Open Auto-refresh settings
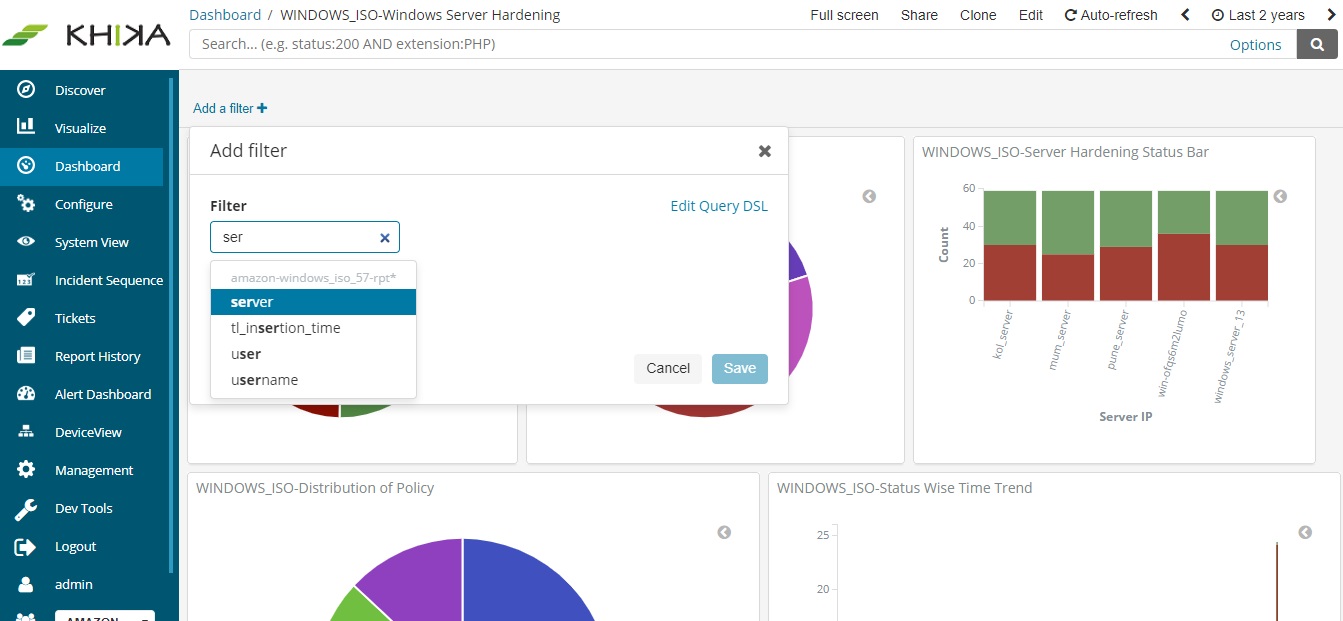 [1111, 15]
